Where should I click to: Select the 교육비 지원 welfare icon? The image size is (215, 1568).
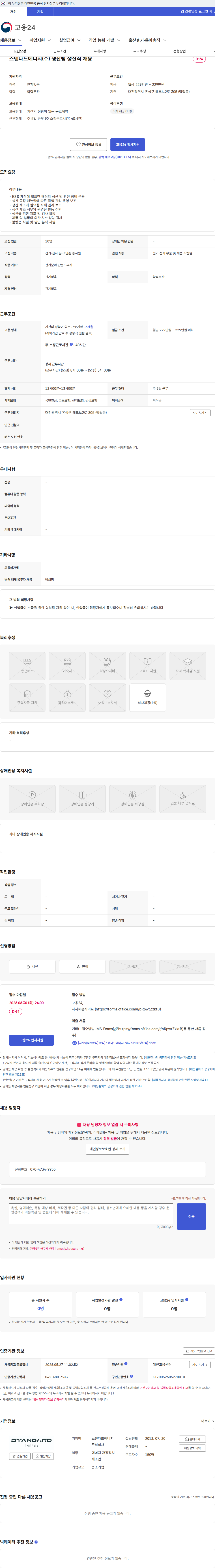[x=147, y=666]
